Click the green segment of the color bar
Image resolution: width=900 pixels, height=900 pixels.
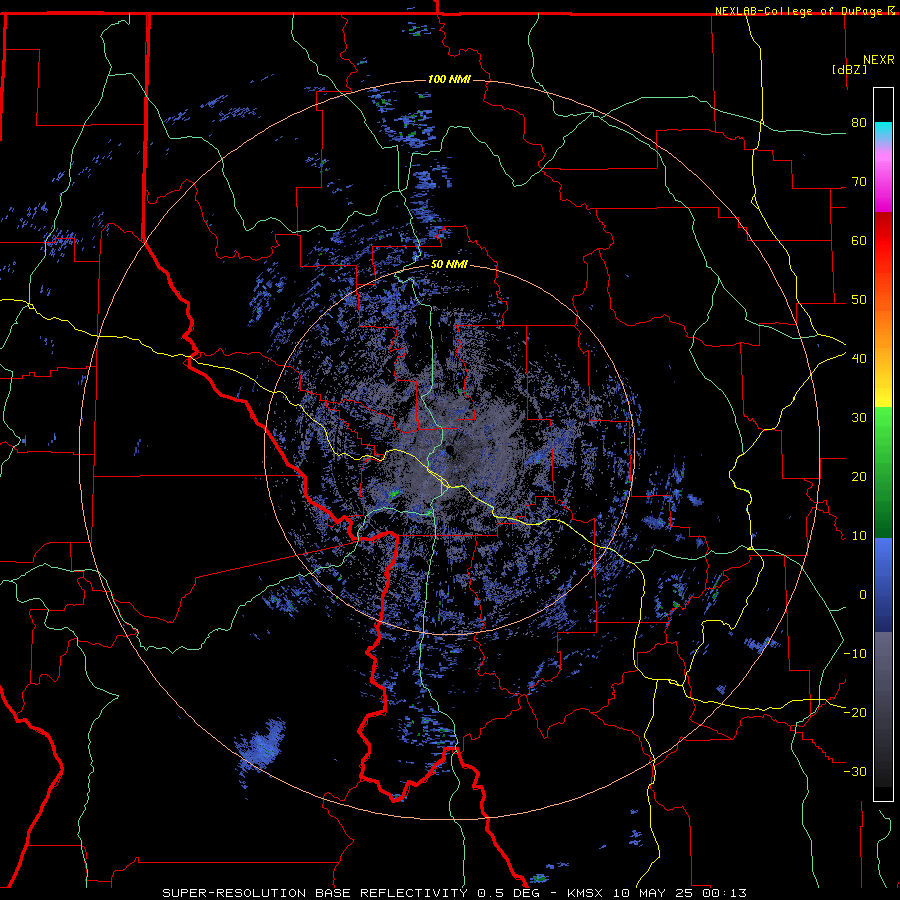pos(883,472)
